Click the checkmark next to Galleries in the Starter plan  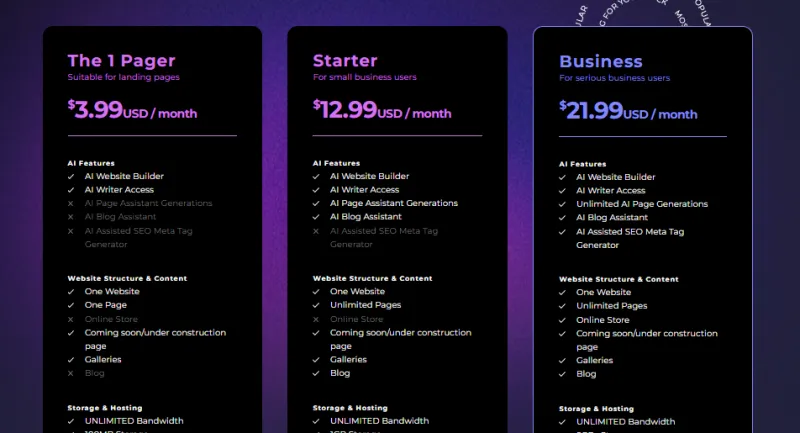pos(316,360)
